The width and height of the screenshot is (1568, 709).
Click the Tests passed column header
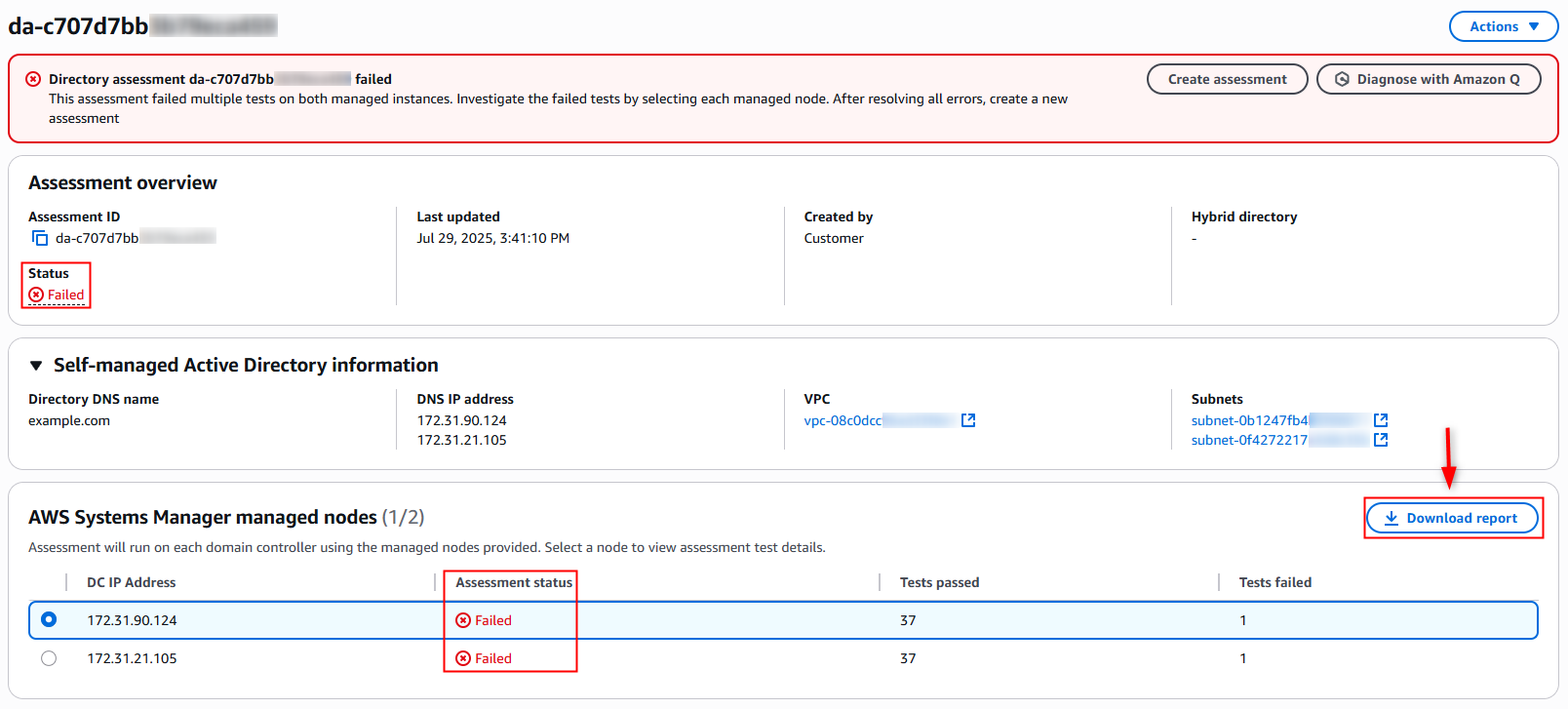point(939,582)
